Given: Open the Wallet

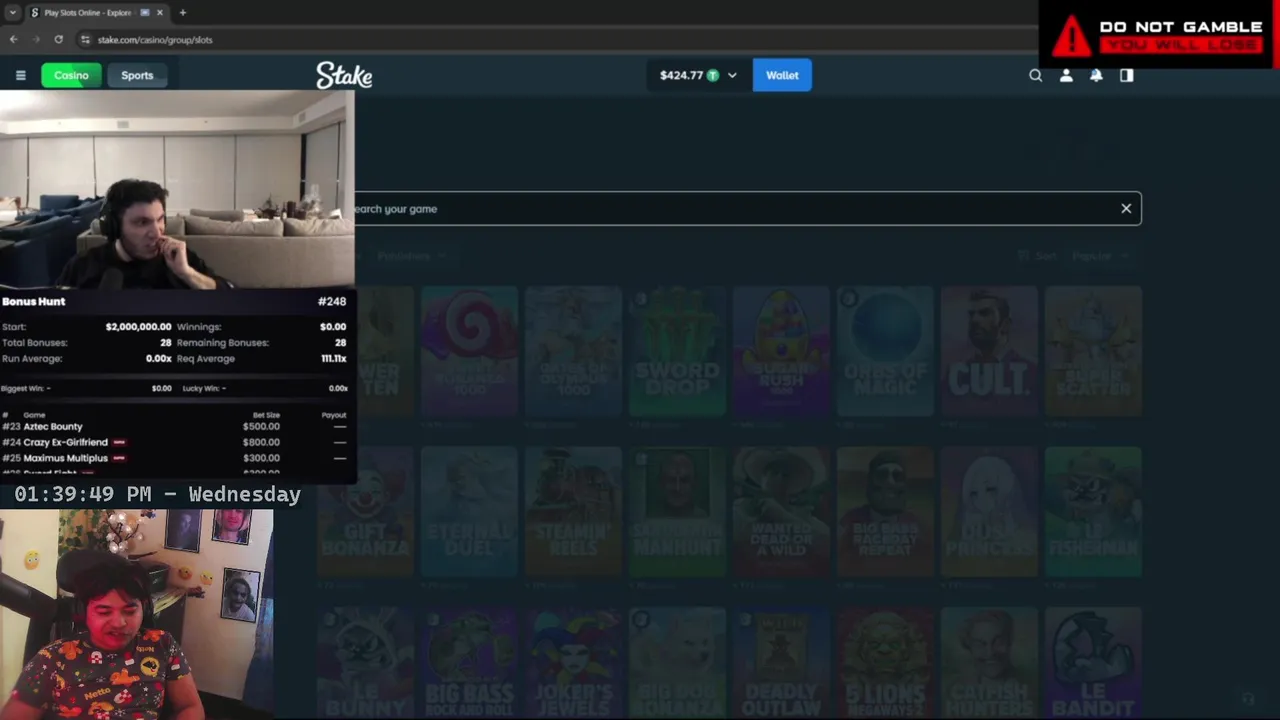Looking at the screenshot, I should pyautogui.click(x=782, y=75).
